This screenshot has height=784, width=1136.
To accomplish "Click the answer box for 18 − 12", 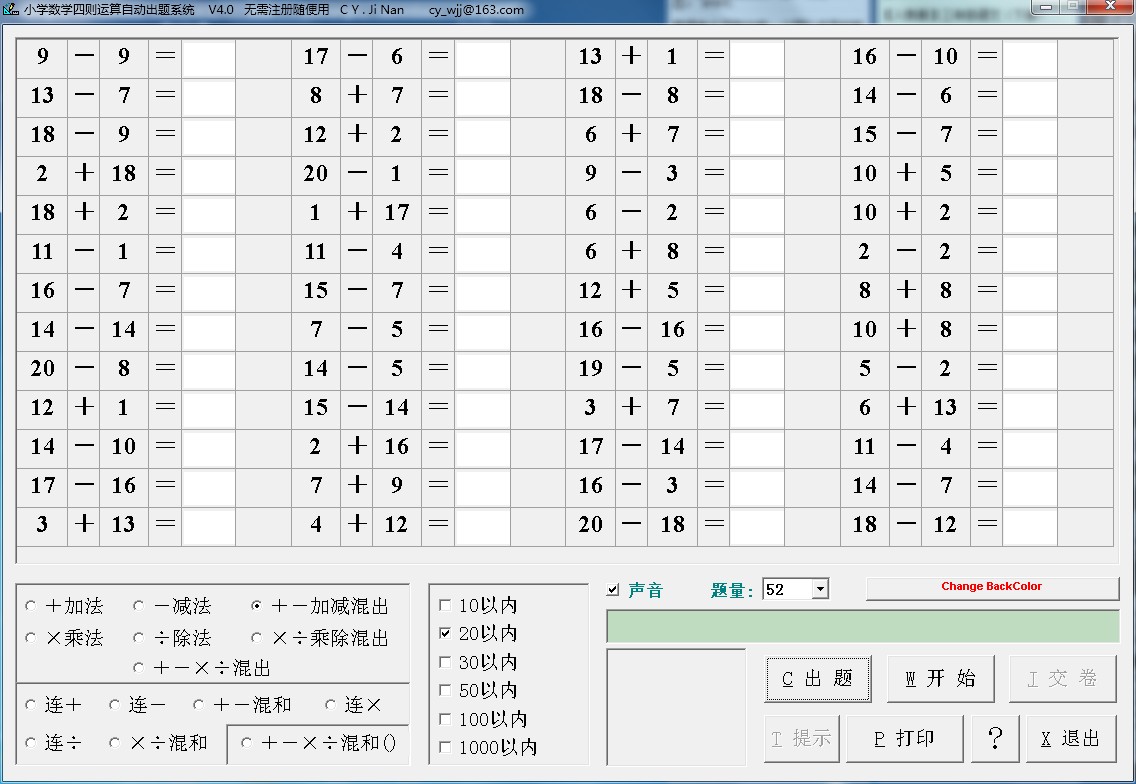I will (1030, 526).
